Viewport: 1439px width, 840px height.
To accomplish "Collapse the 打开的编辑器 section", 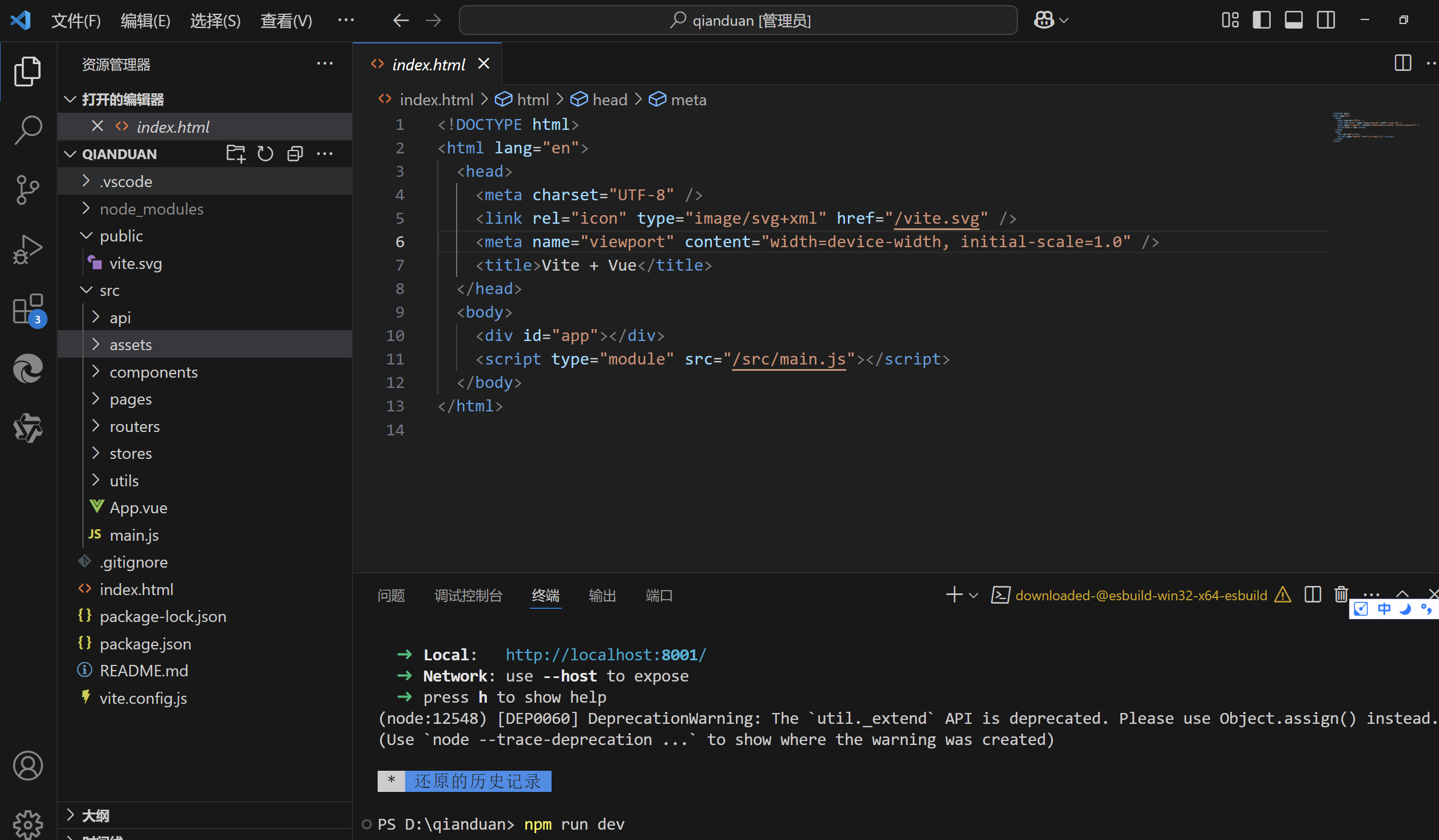I will coord(70,100).
